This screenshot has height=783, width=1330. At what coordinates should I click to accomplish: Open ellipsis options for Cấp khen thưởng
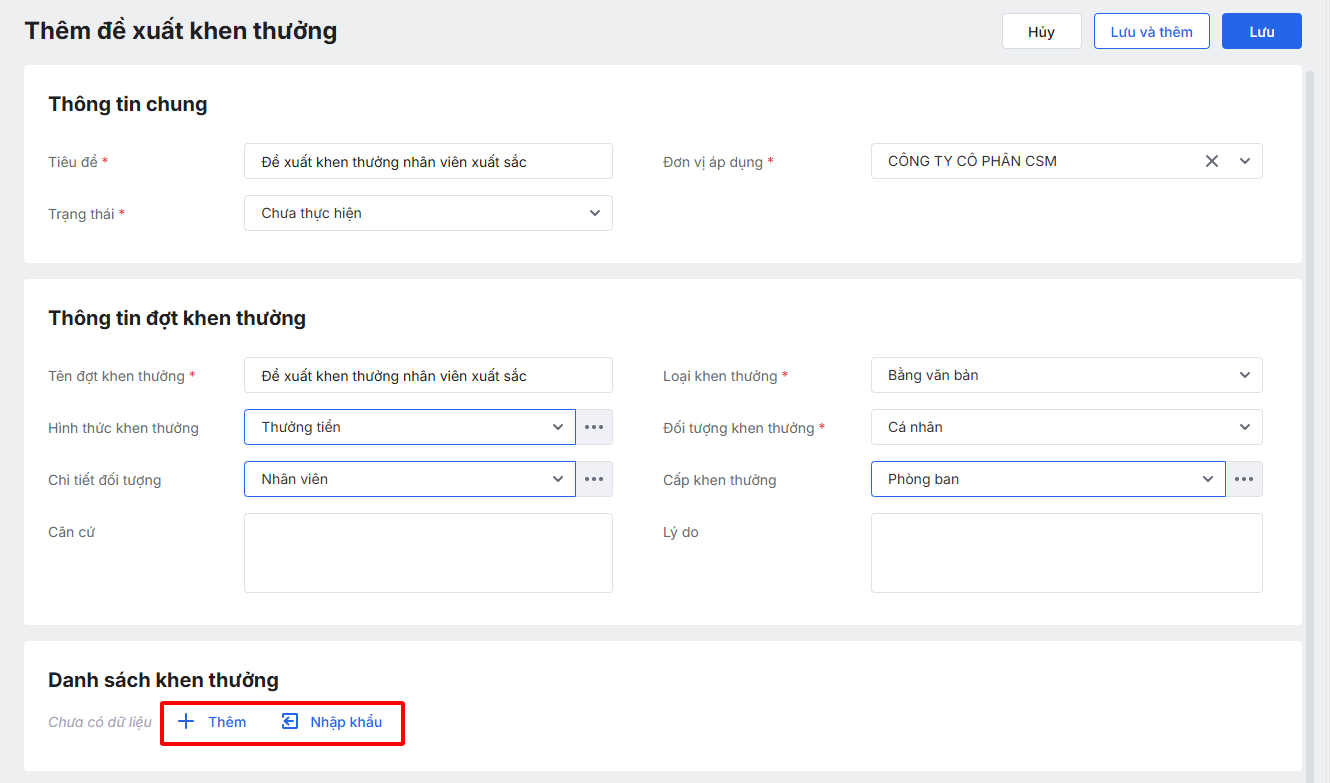click(1244, 479)
